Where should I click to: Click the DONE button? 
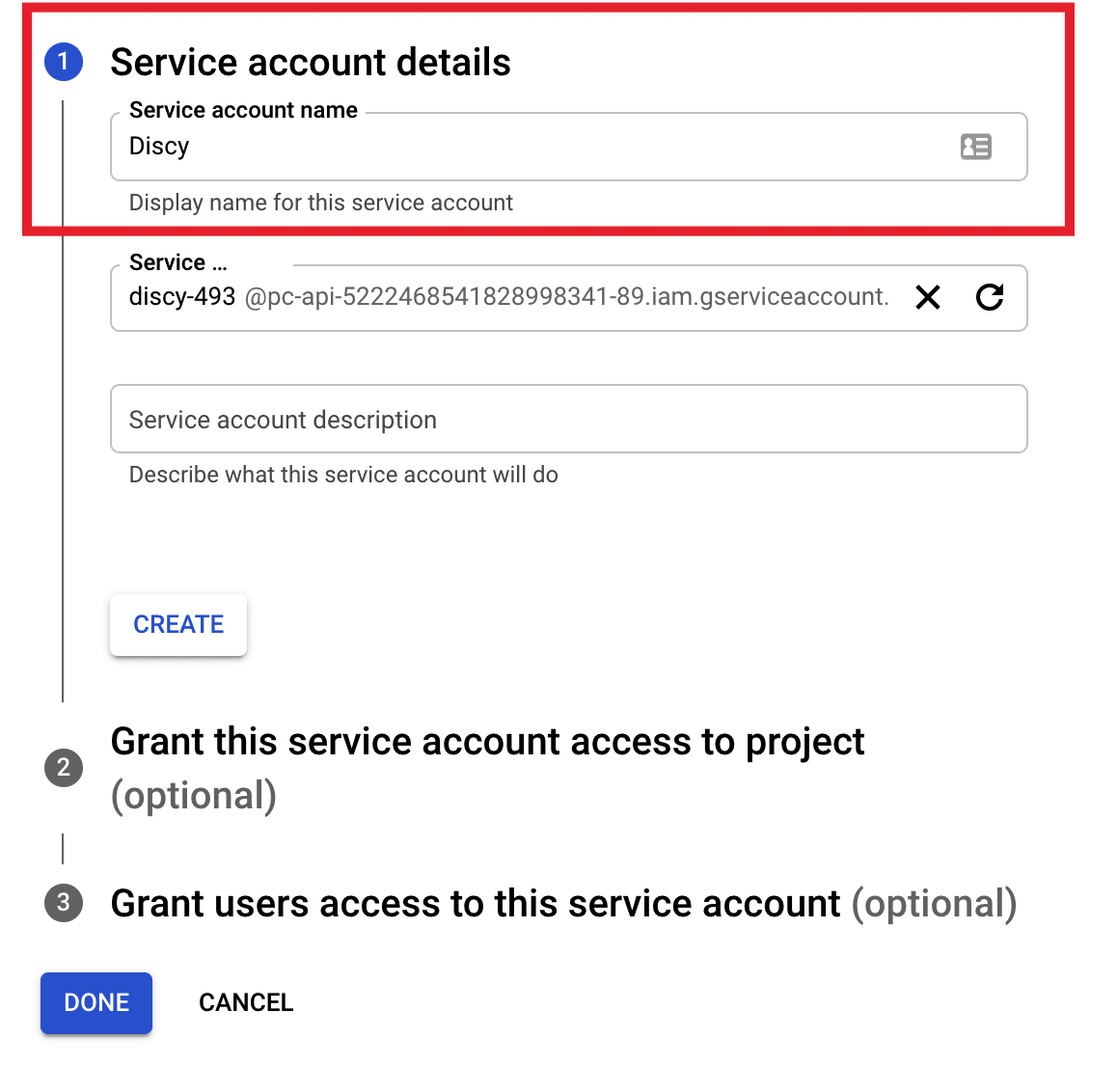95,1003
